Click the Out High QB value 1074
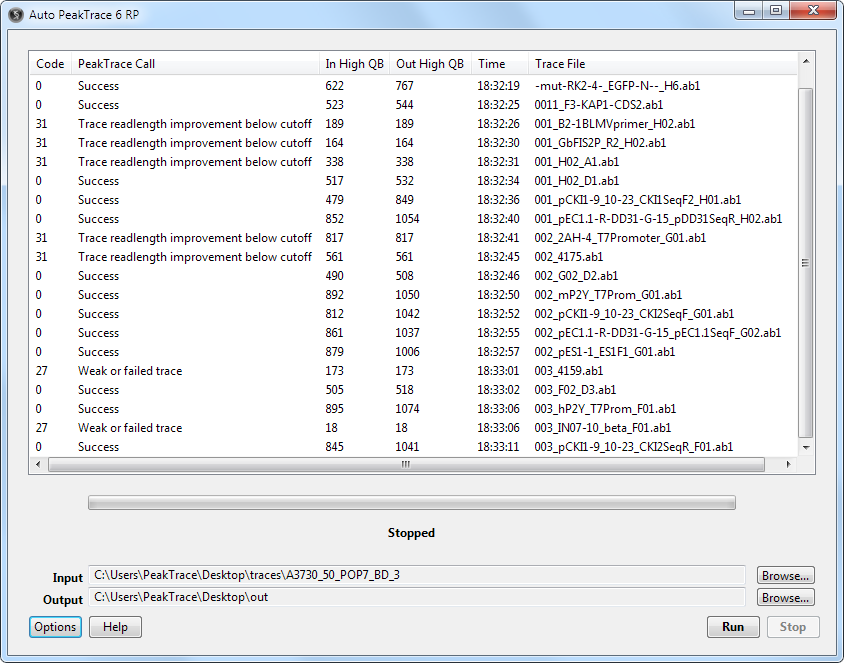Viewport: 844px width, 663px height. click(407, 409)
